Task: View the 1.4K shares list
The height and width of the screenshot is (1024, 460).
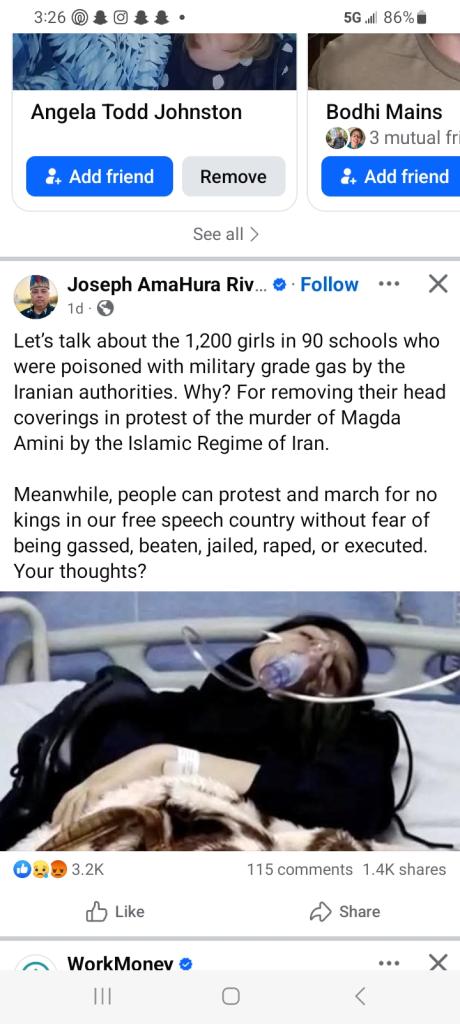Action: coord(404,869)
